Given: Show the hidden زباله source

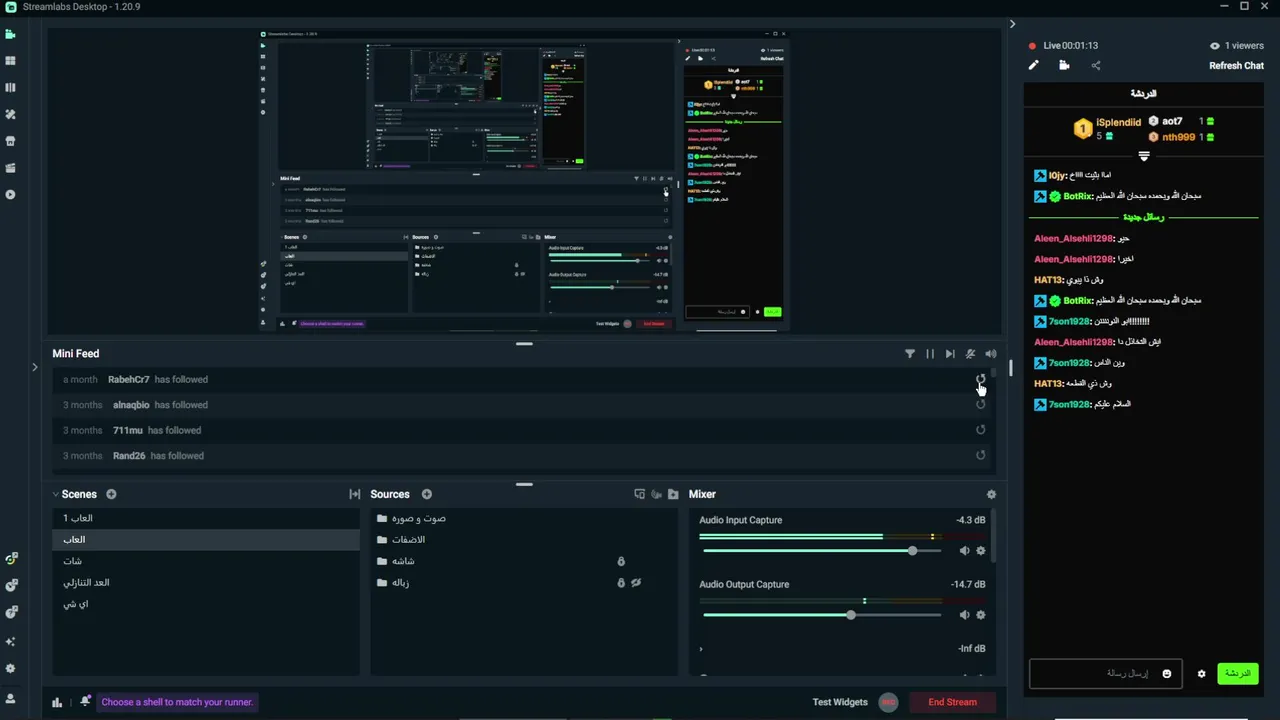Looking at the screenshot, I should pyautogui.click(x=636, y=583).
